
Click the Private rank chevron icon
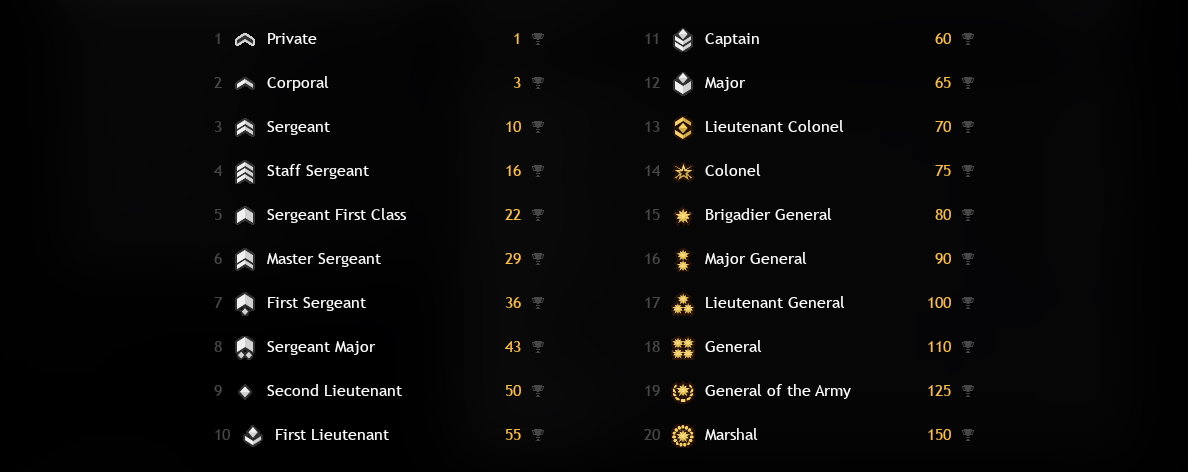(x=245, y=39)
